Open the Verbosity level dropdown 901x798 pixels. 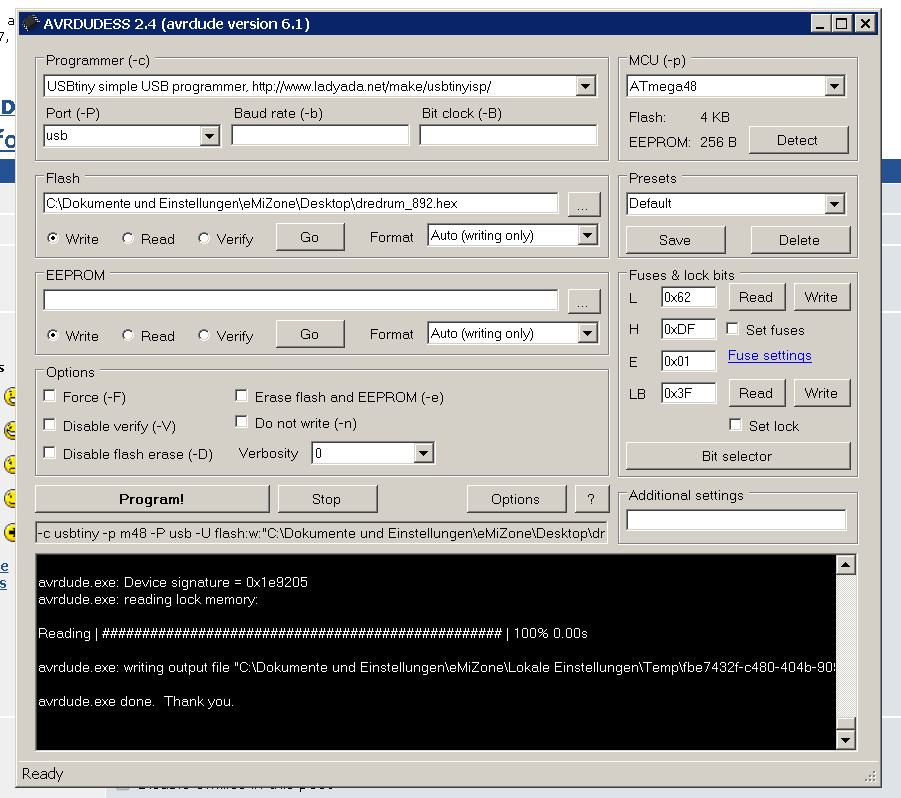point(424,454)
